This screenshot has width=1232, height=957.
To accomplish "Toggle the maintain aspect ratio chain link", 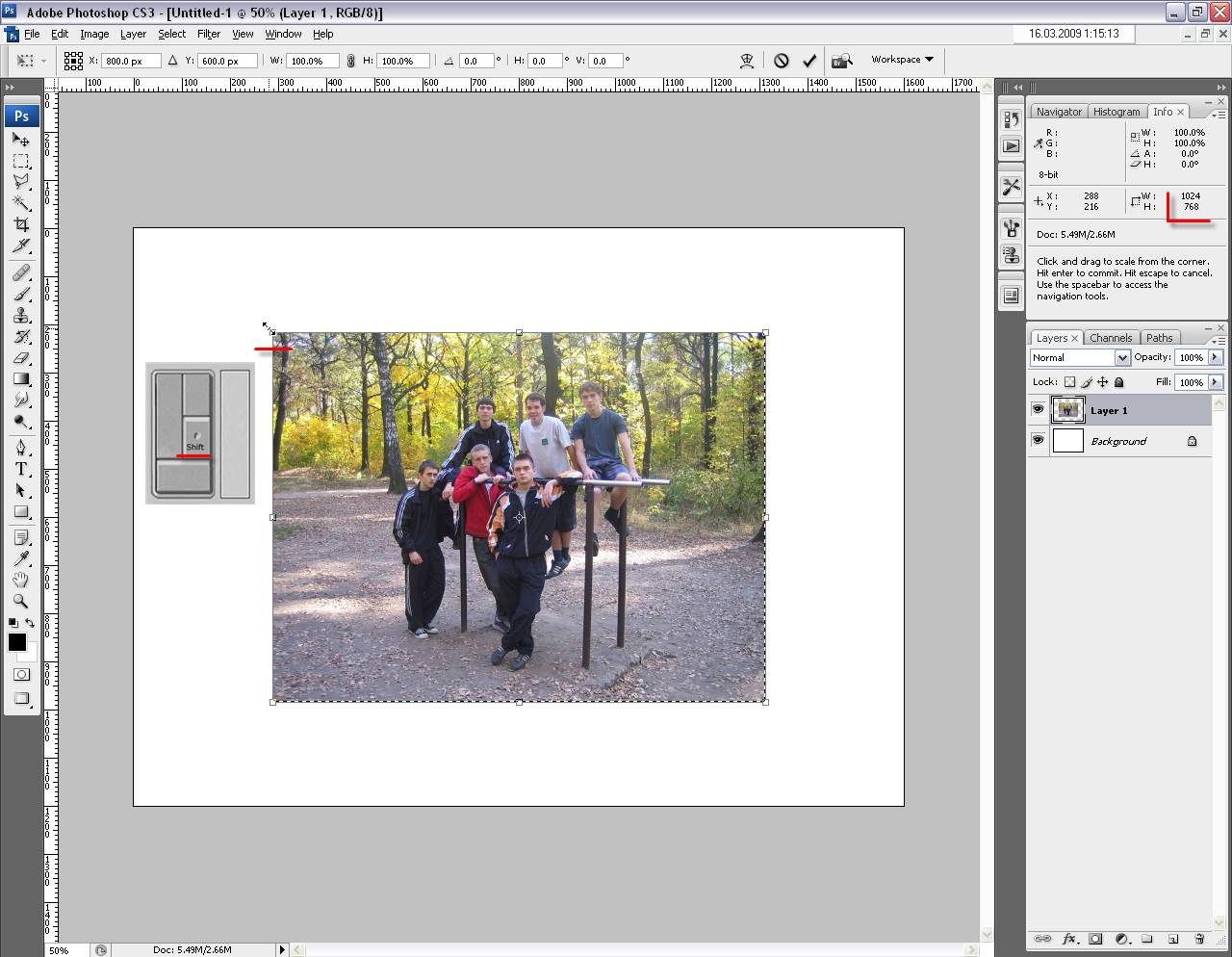I will tap(350, 61).
